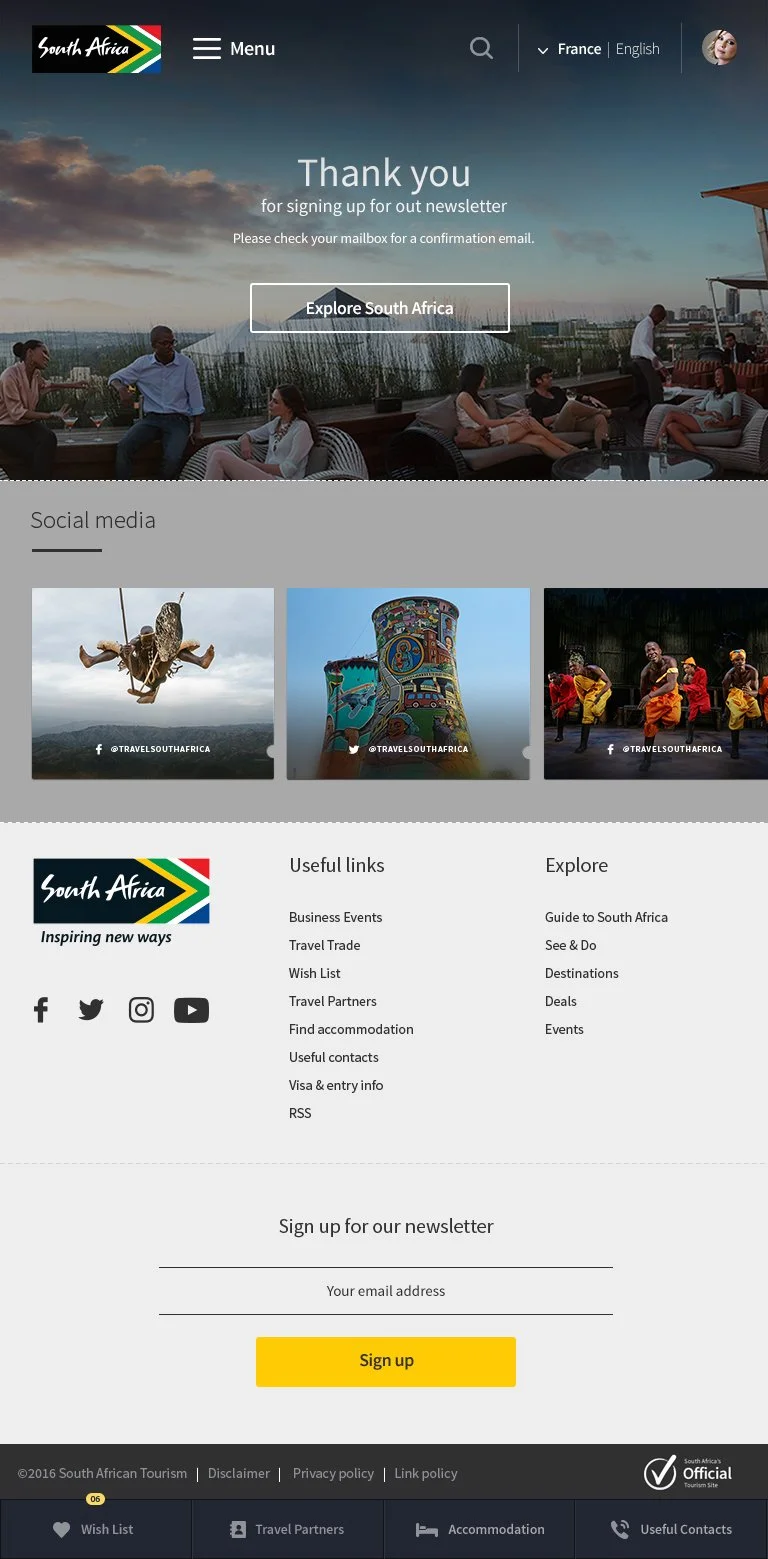
Task: Visit the footer YouTube icon
Action: click(191, 1010)
